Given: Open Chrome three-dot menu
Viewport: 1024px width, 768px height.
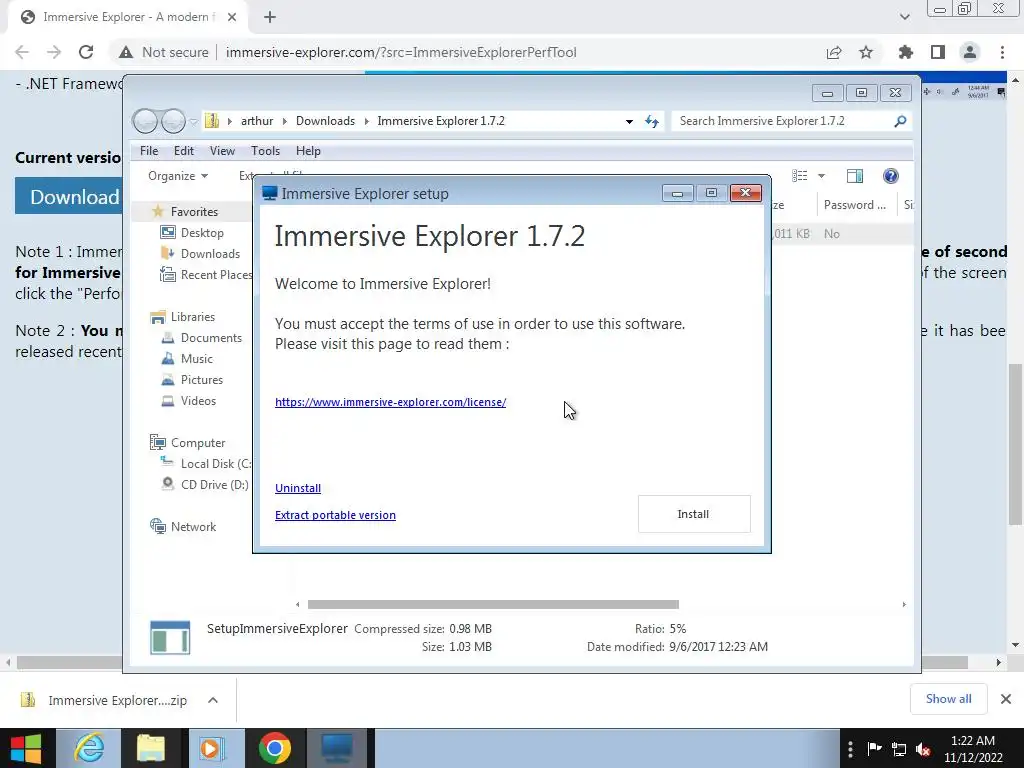Looking at the screenshot, I should pyautogui.click(x=1002, y=52).
